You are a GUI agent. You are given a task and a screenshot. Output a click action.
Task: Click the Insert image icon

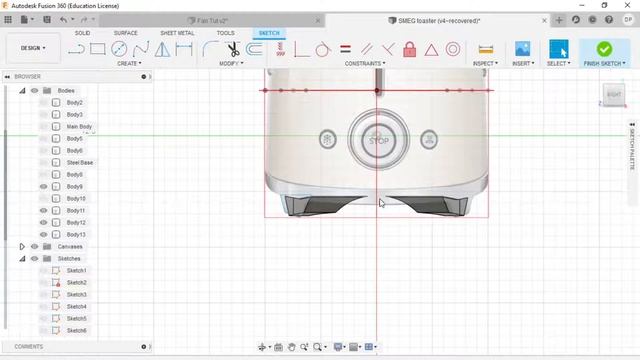click(522, 49)
